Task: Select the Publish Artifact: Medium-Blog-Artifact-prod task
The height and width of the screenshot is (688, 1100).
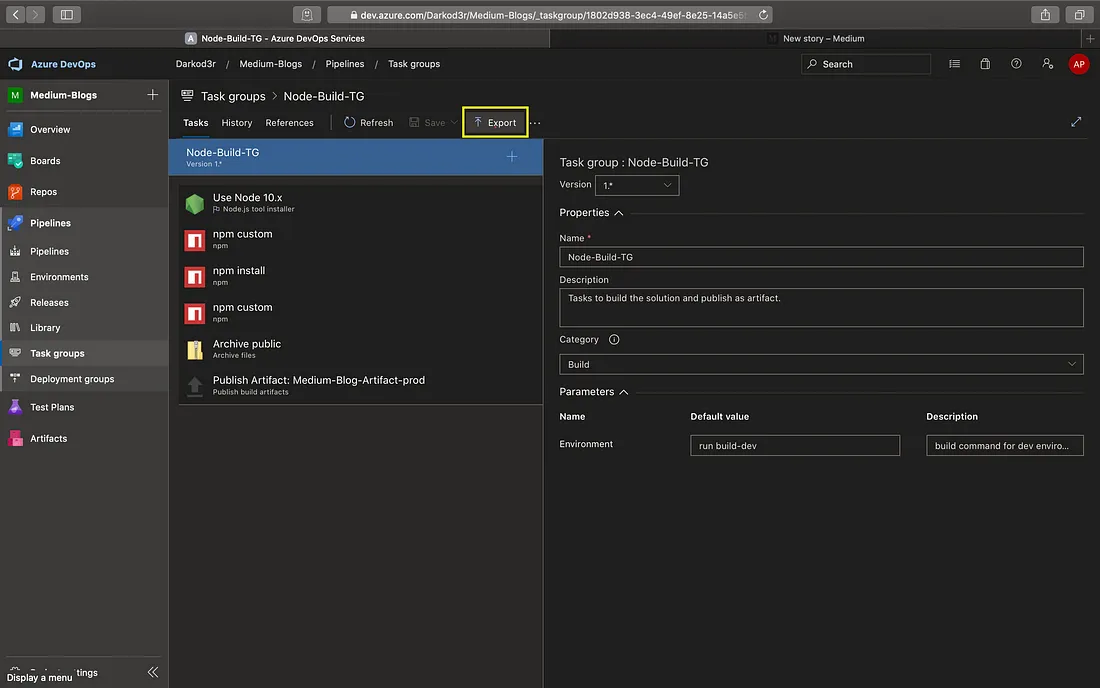Action: pos(361,386)
